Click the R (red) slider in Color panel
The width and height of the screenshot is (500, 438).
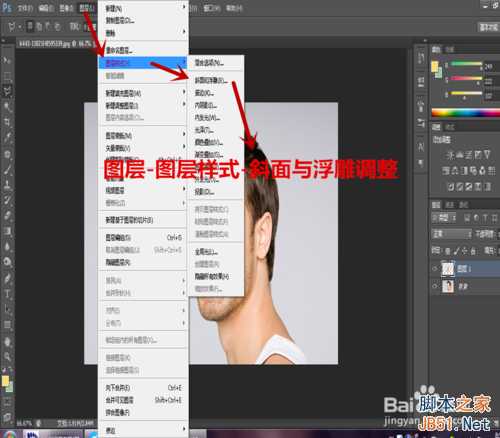pyautogui.click(x=466, y=64)
